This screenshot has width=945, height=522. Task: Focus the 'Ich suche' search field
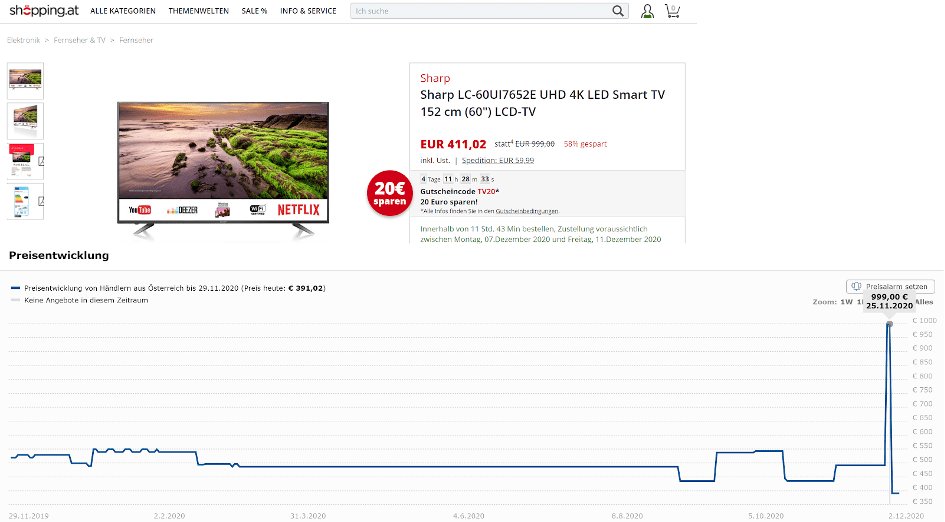(480, 11)
